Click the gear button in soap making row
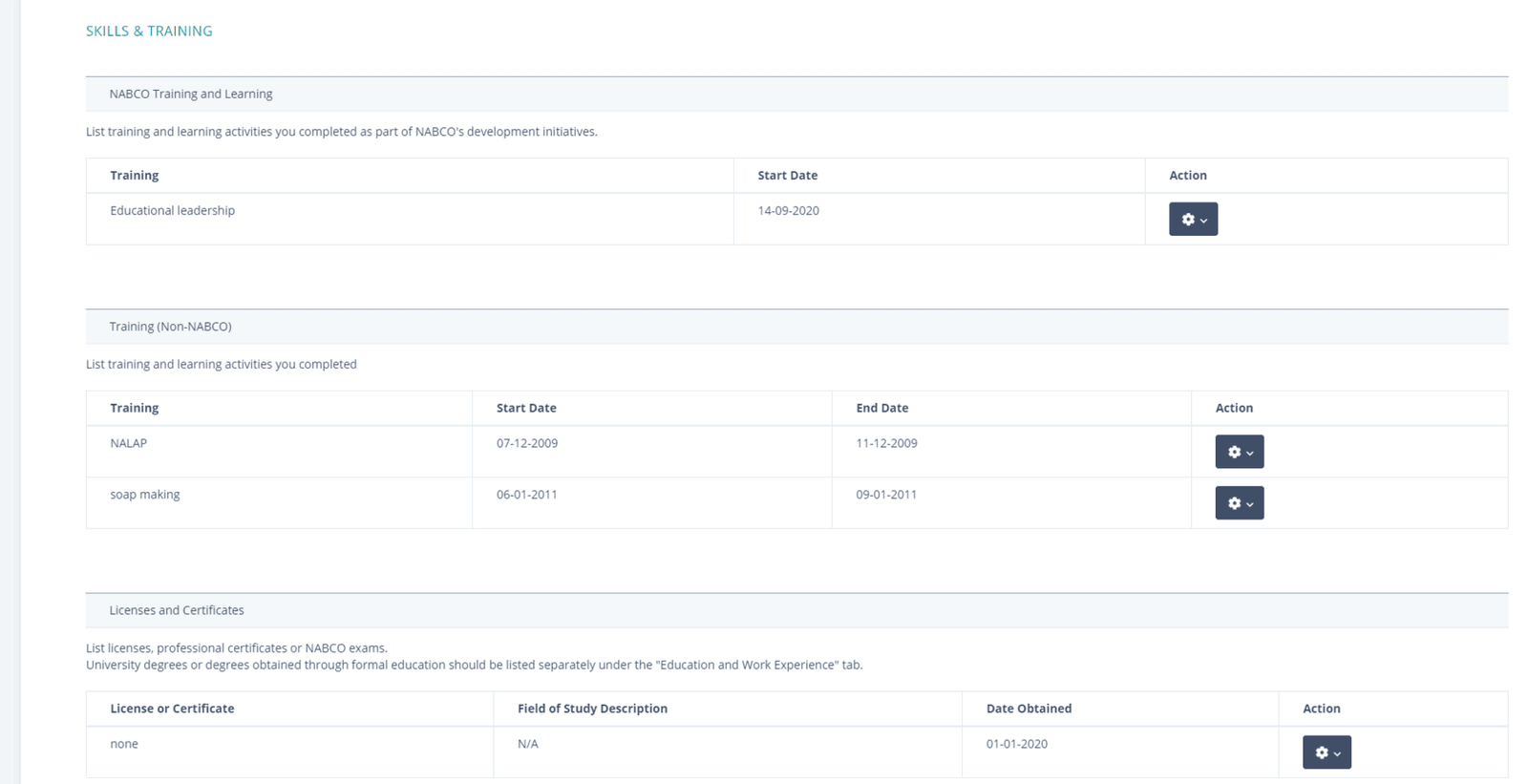The image size is (1528, 784). pyautogui.click(x=1239, y=503)
